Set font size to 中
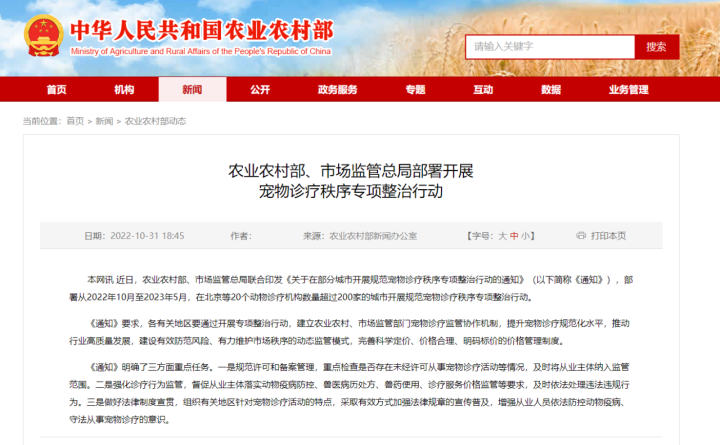The height and width of the screenshot is (445, 720). [x=514, y=236]
